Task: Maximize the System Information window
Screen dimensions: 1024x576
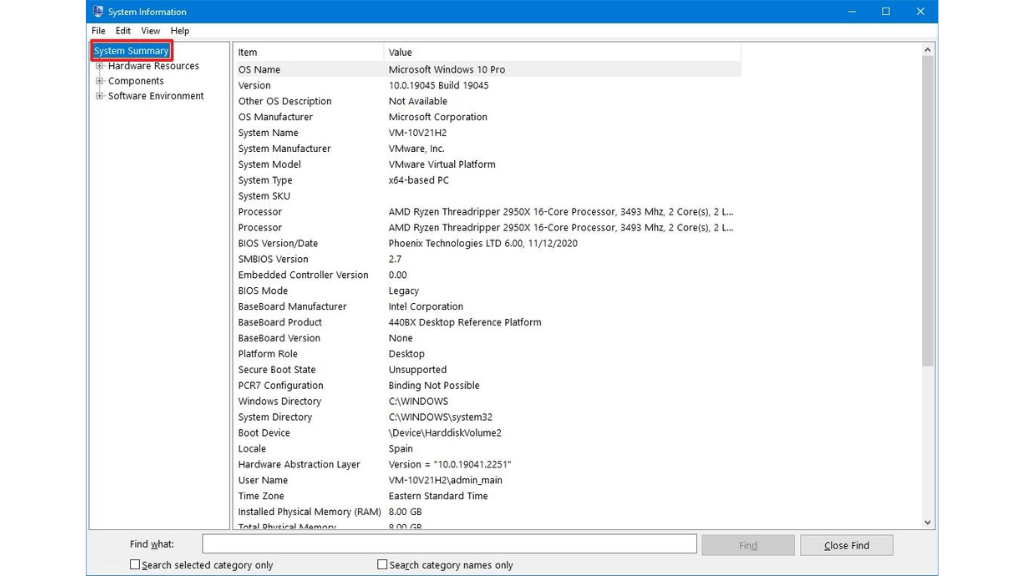Action: coord(885,12)
